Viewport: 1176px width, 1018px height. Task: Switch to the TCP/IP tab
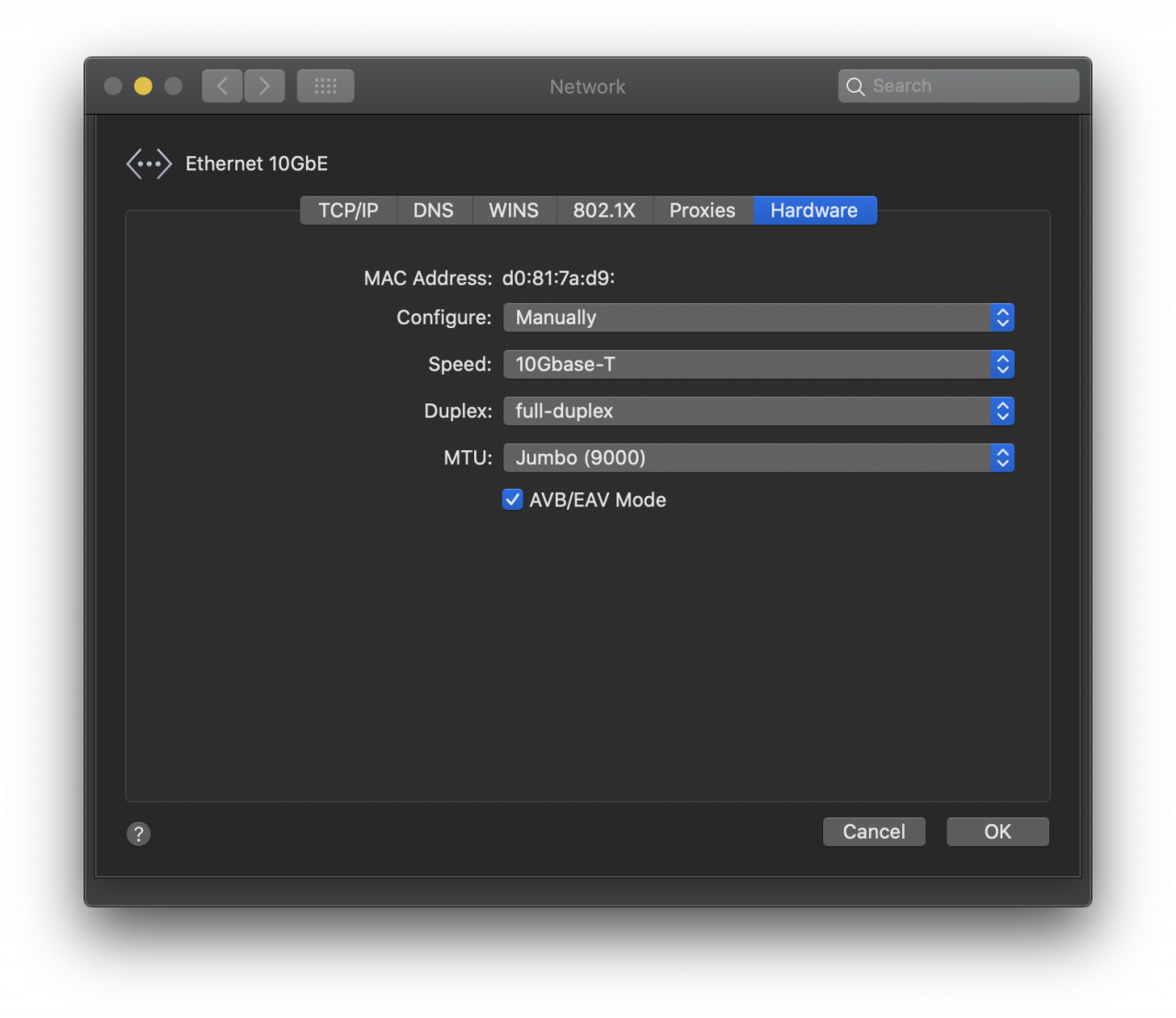pos(348,210)
